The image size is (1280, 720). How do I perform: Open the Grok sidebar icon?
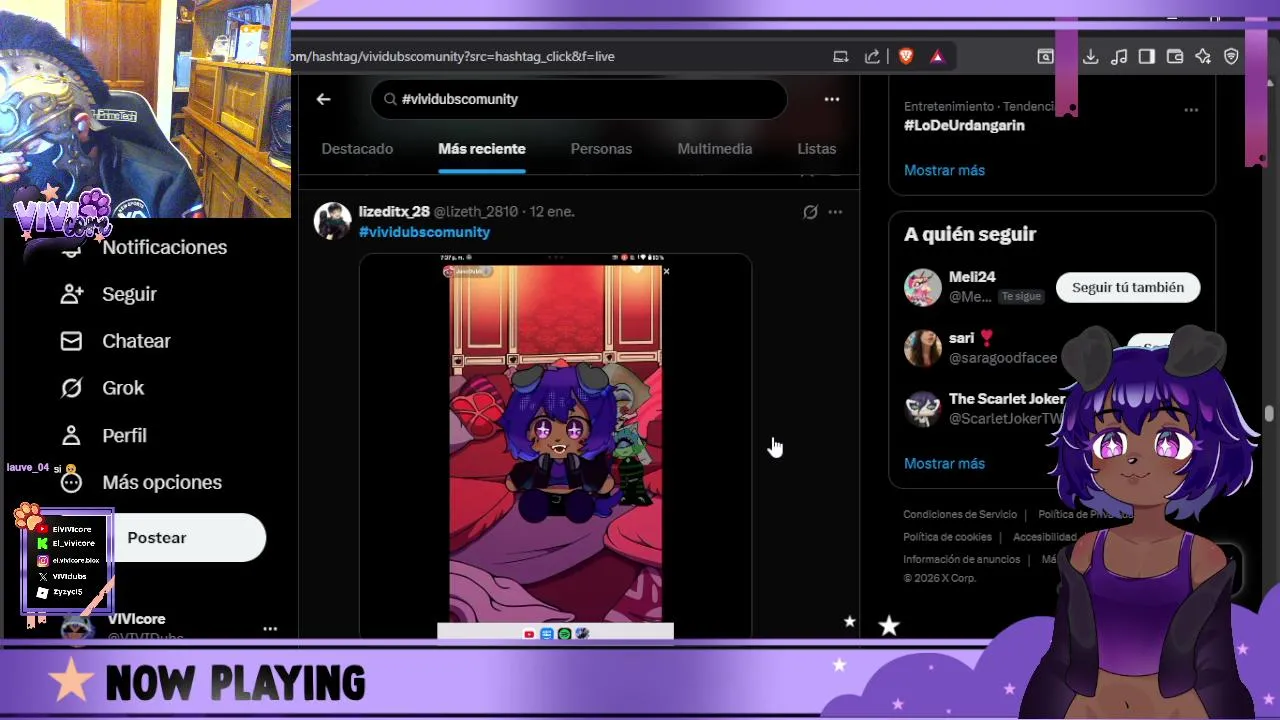(x=72, y=388)
